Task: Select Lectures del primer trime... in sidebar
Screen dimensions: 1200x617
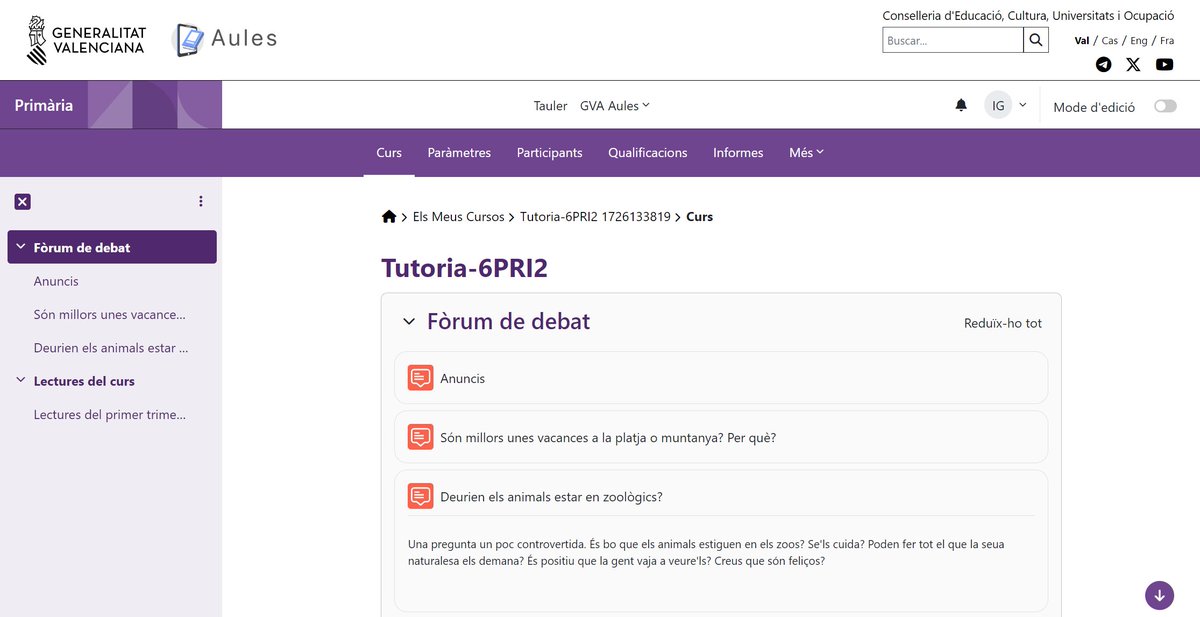Action: pos(110,414)
